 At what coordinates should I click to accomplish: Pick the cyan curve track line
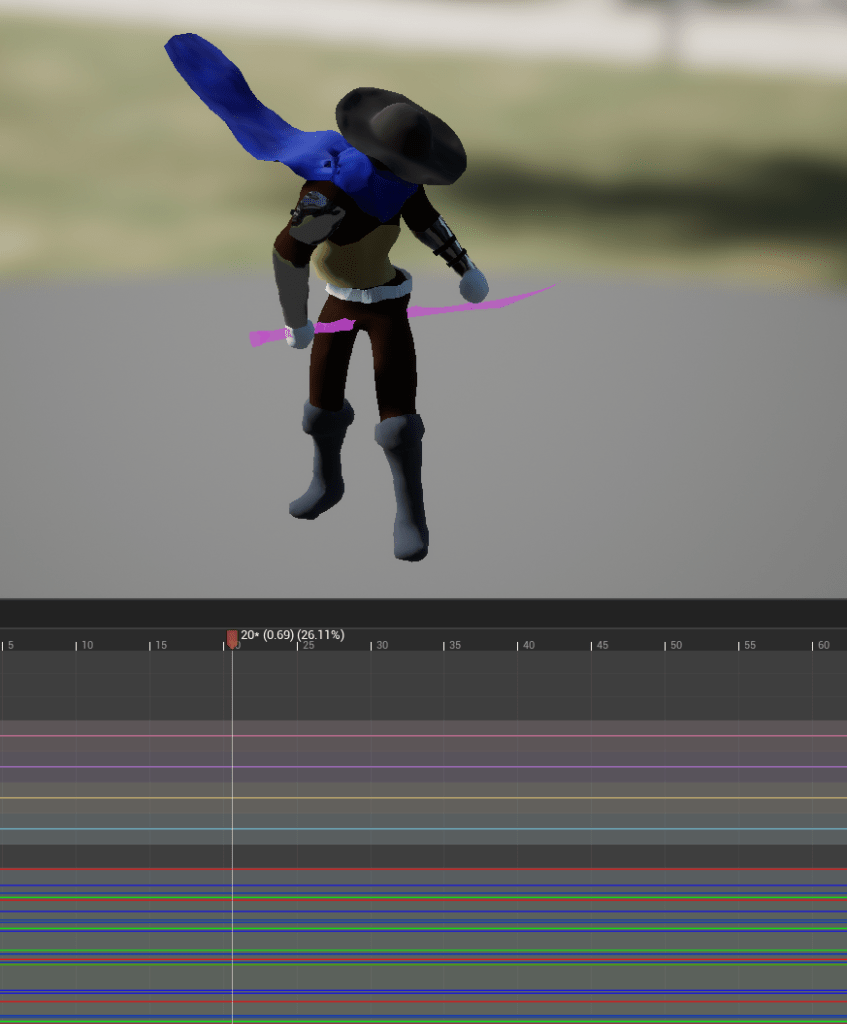pyautogui.click(x=500, y=829)
